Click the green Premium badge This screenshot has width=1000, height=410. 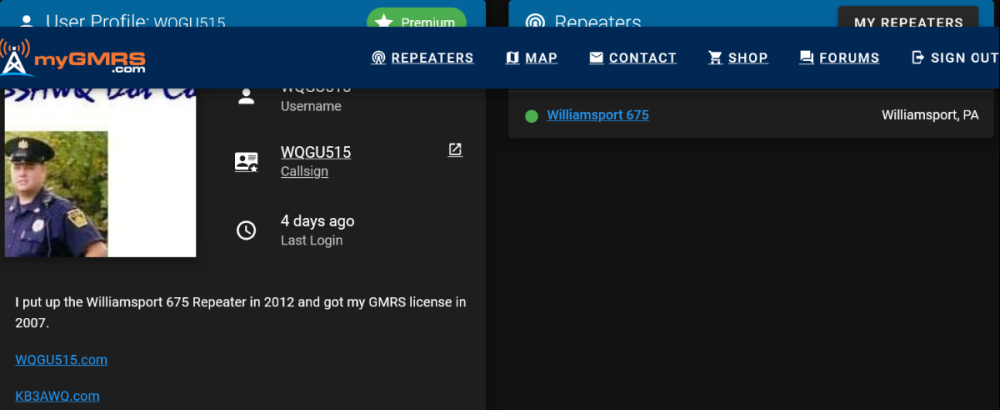tap(416, 21)
